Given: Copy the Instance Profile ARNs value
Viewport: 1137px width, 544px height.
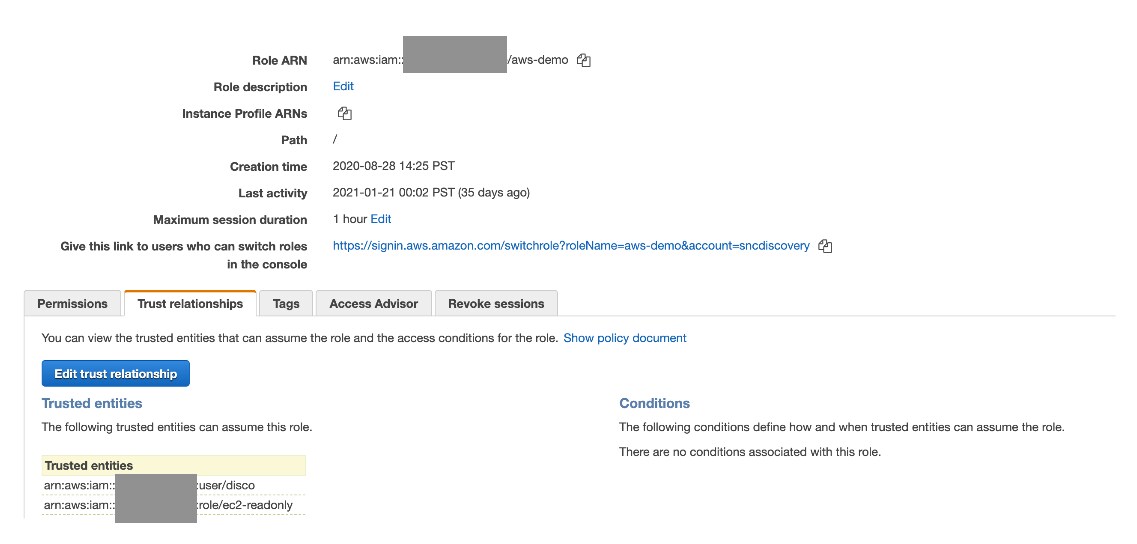Looking at the screenshot, I should click(344, 113).
